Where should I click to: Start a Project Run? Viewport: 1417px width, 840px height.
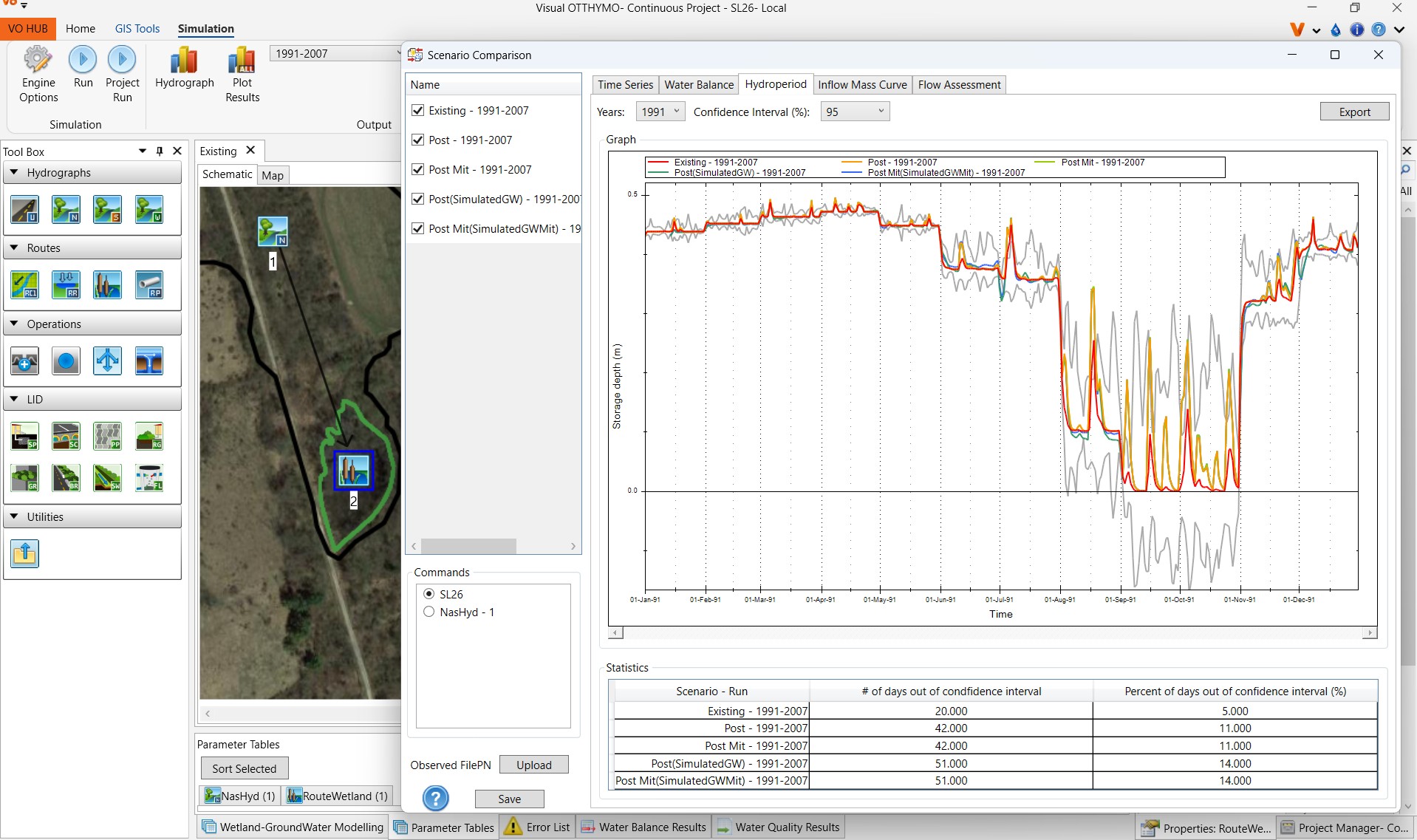[123, 75]
